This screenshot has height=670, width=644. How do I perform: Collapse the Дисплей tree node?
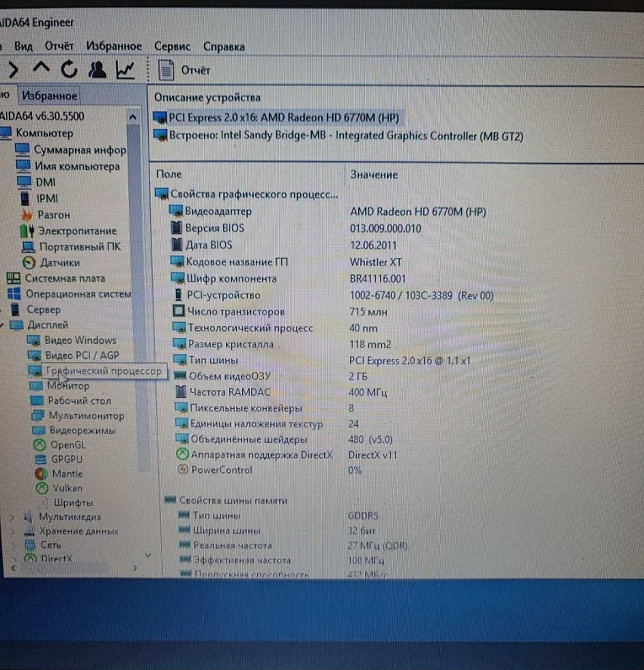pos(2,325)
